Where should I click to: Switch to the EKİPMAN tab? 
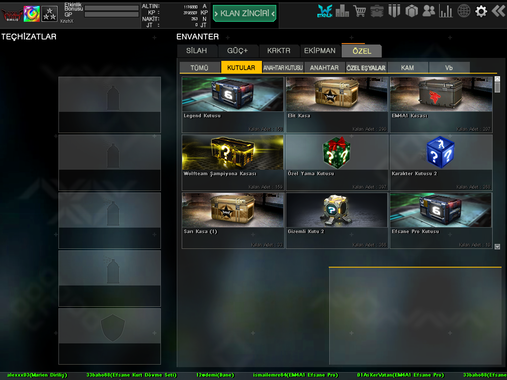(320, 51)
